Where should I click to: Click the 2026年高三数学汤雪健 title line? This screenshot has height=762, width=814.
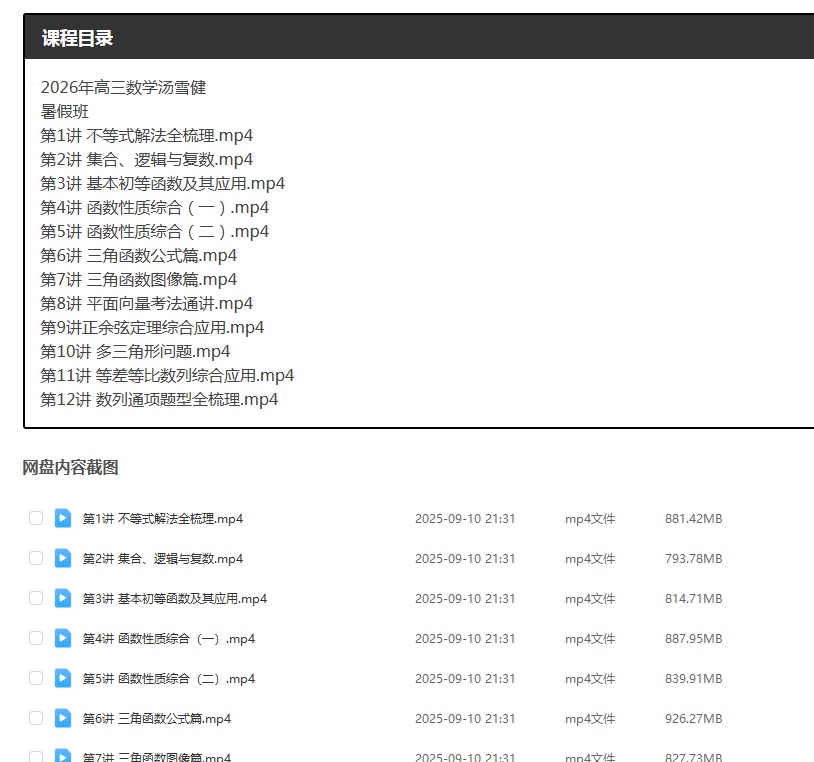pos(123,88)
